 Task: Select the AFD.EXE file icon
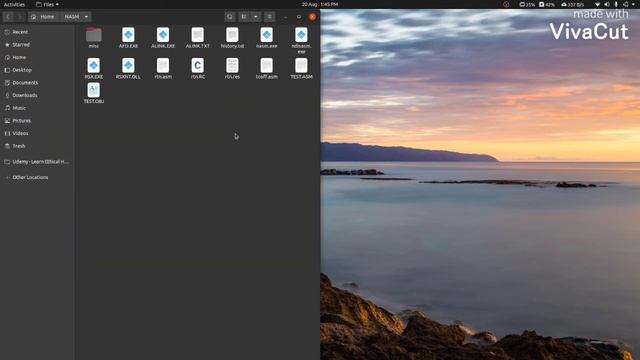pos(128,35)
